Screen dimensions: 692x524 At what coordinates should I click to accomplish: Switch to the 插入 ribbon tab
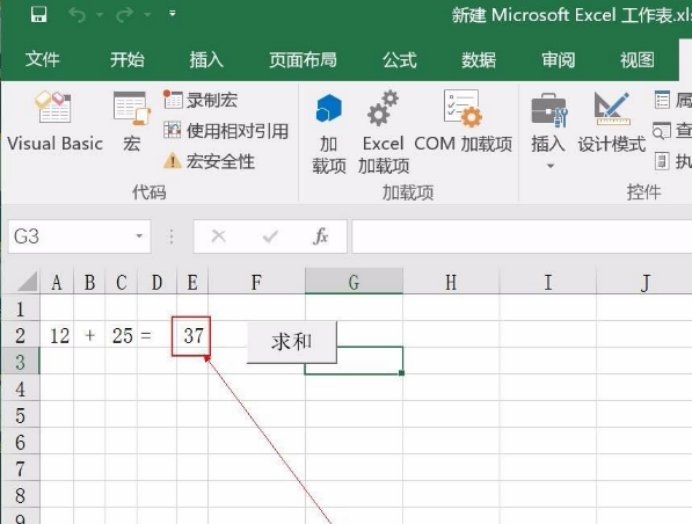[x=207, y=59]
